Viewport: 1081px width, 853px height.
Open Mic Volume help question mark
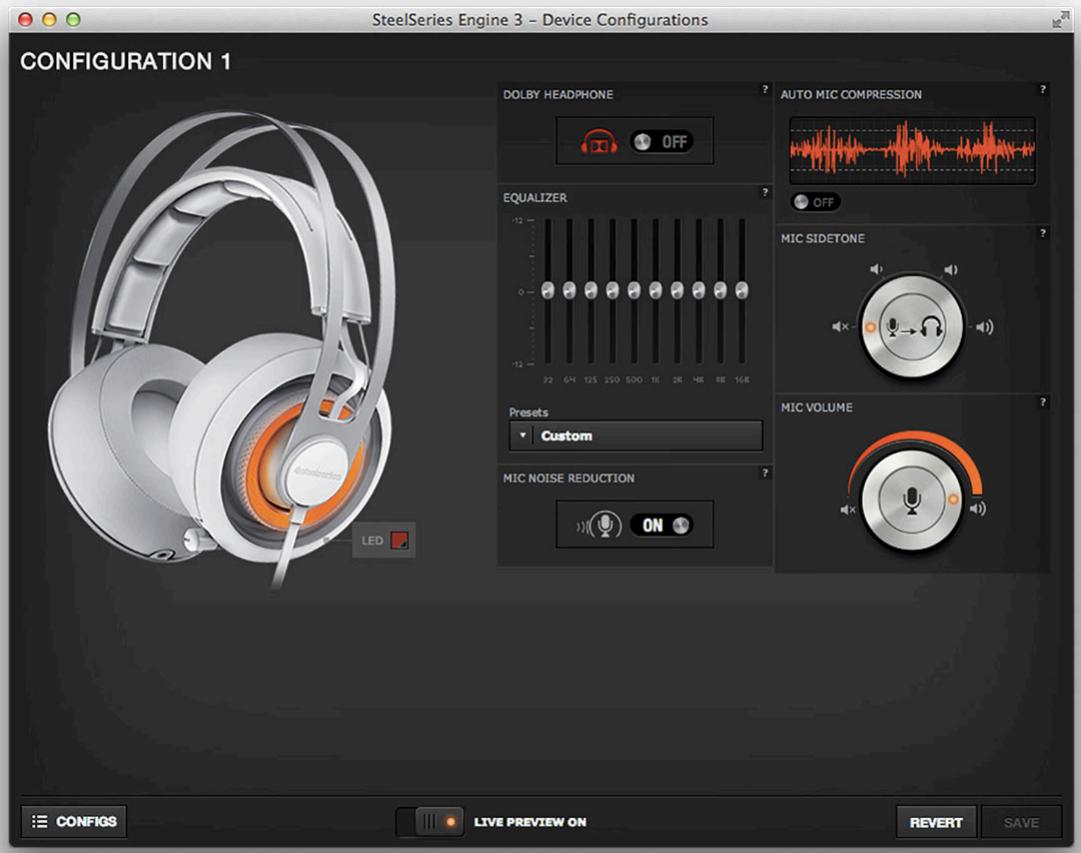[x=1042, y=402]
